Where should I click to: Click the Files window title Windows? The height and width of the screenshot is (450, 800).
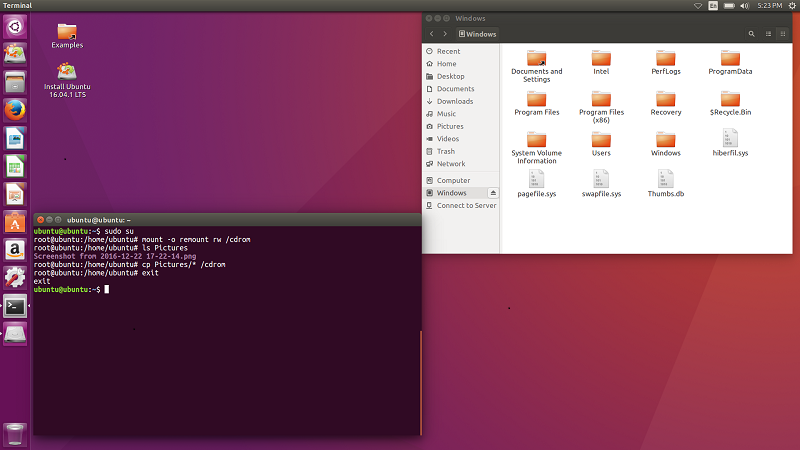point(470,18)
